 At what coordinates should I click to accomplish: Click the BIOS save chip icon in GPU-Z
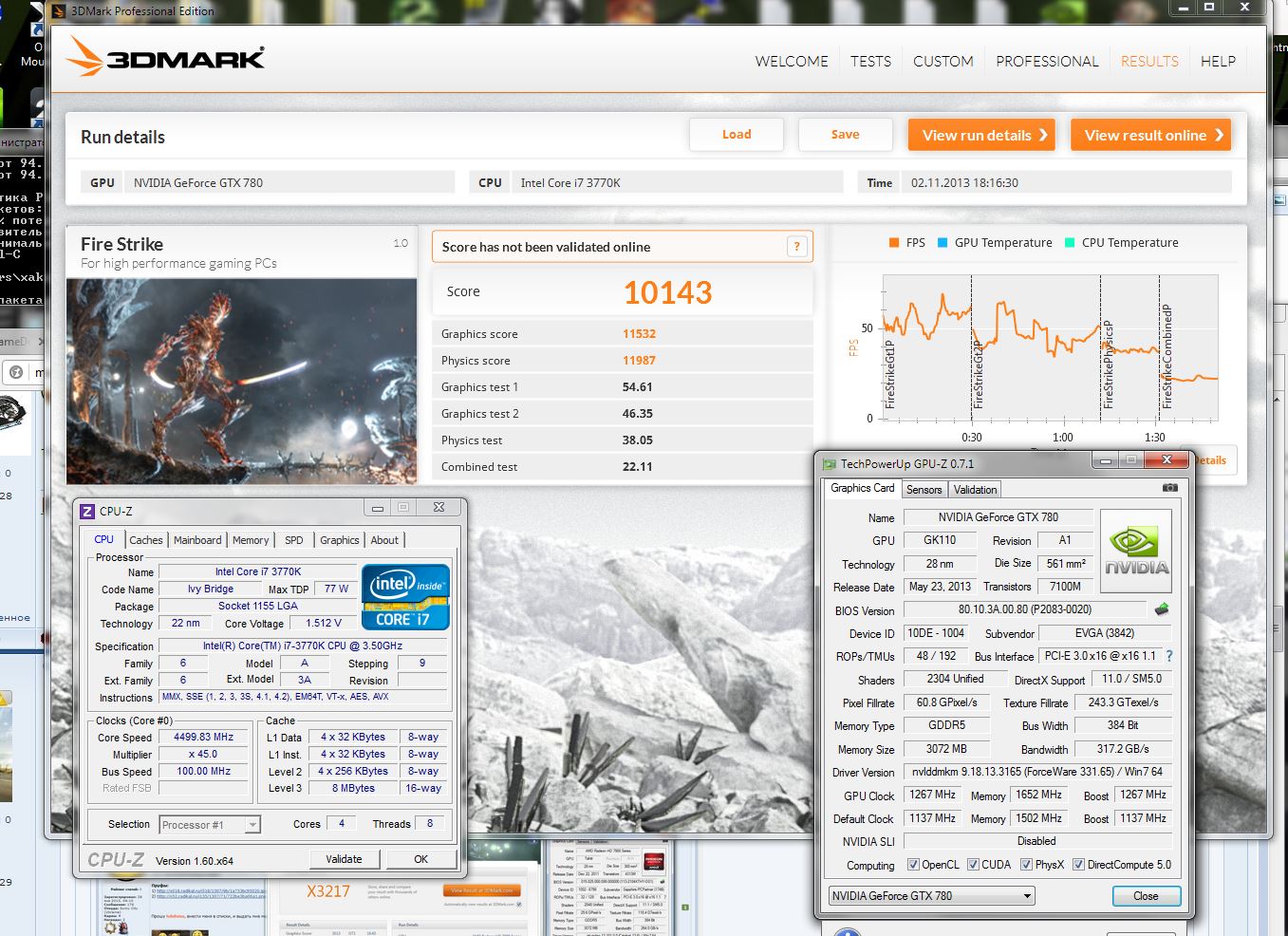1161,609
